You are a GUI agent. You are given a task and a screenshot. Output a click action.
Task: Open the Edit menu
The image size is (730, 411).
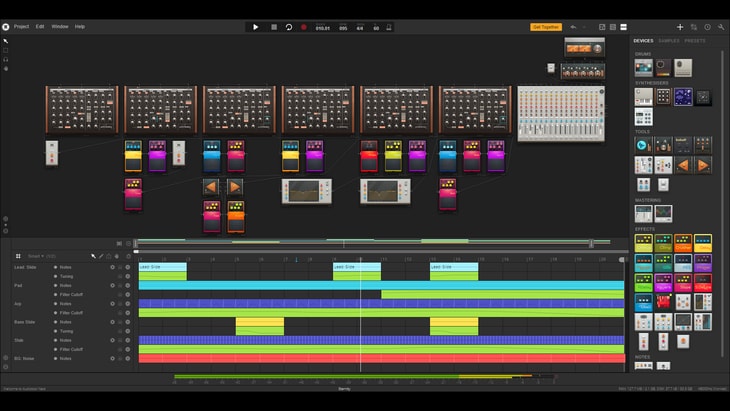pyautogui.click(x=40, y=27)
